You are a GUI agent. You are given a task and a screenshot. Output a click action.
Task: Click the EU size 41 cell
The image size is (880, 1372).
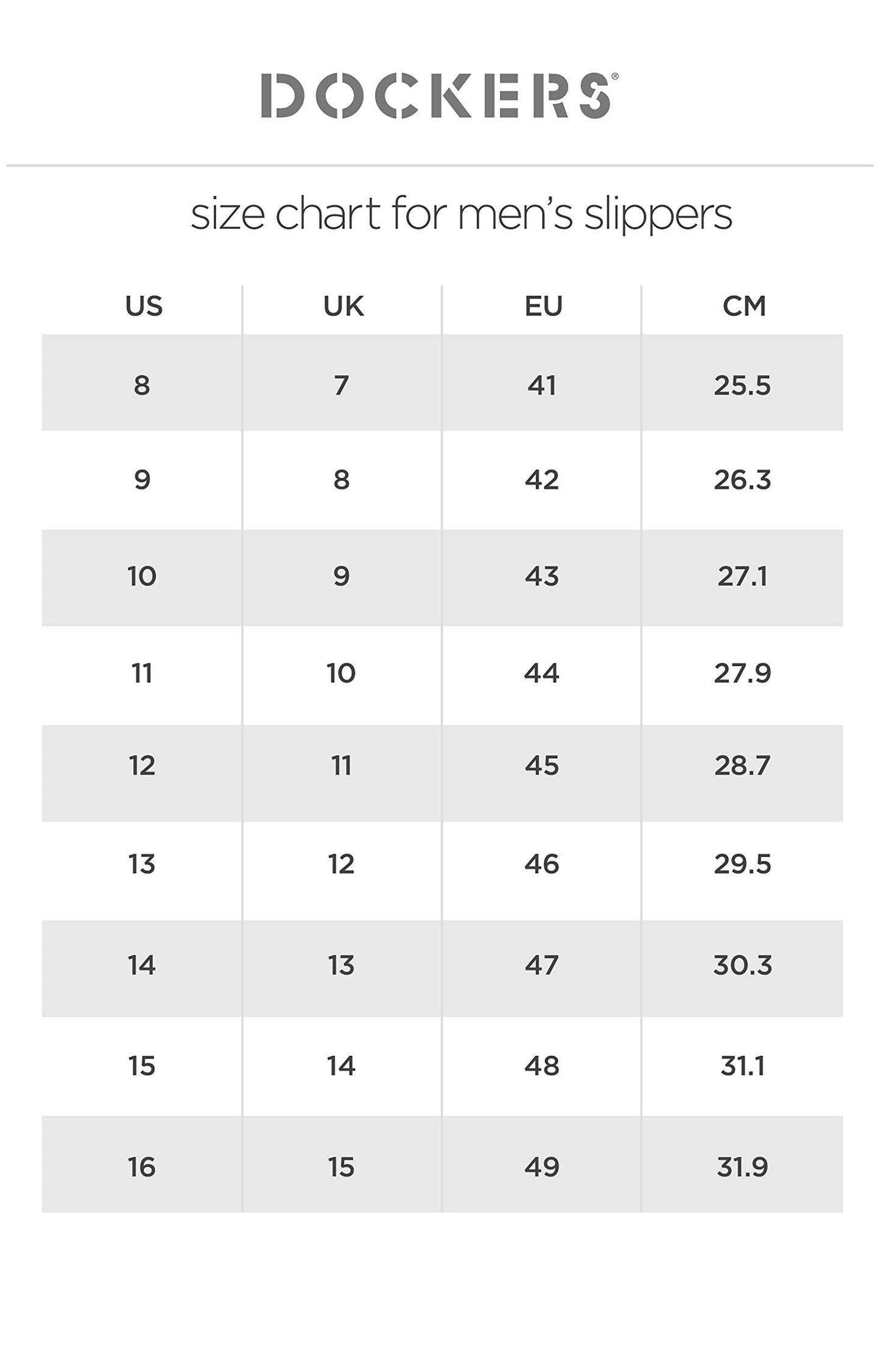tap(542, 385)
